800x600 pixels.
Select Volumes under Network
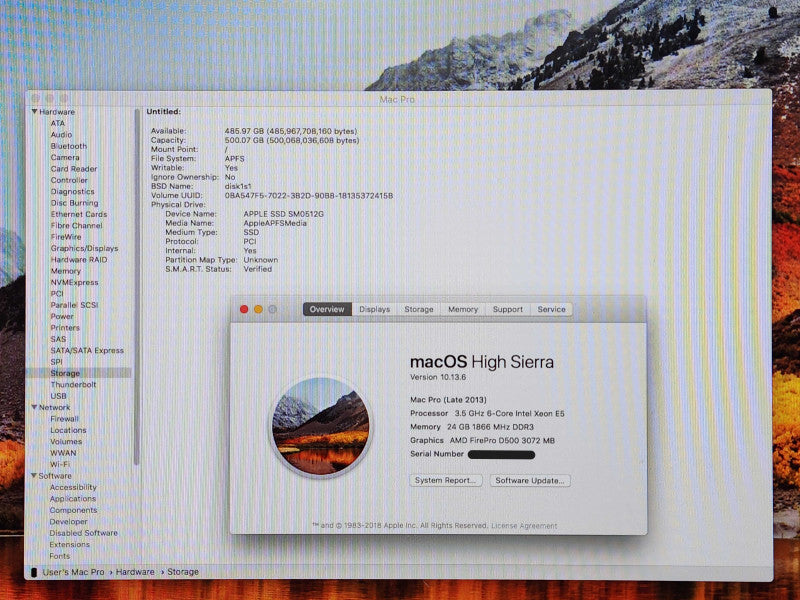(x=66, y=441)
